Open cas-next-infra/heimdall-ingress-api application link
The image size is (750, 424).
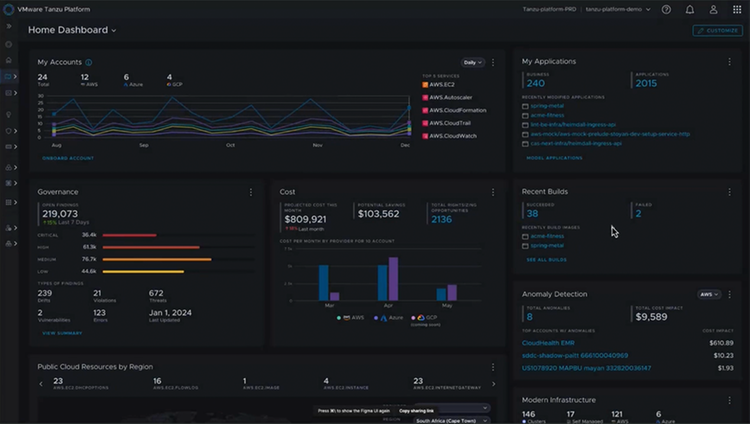576,144
